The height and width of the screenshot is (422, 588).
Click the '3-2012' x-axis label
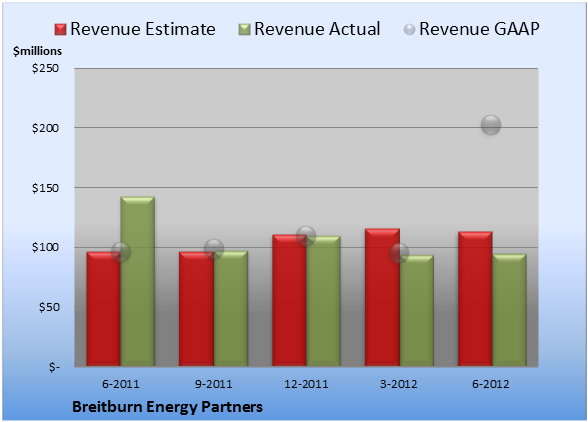point(399,384)
